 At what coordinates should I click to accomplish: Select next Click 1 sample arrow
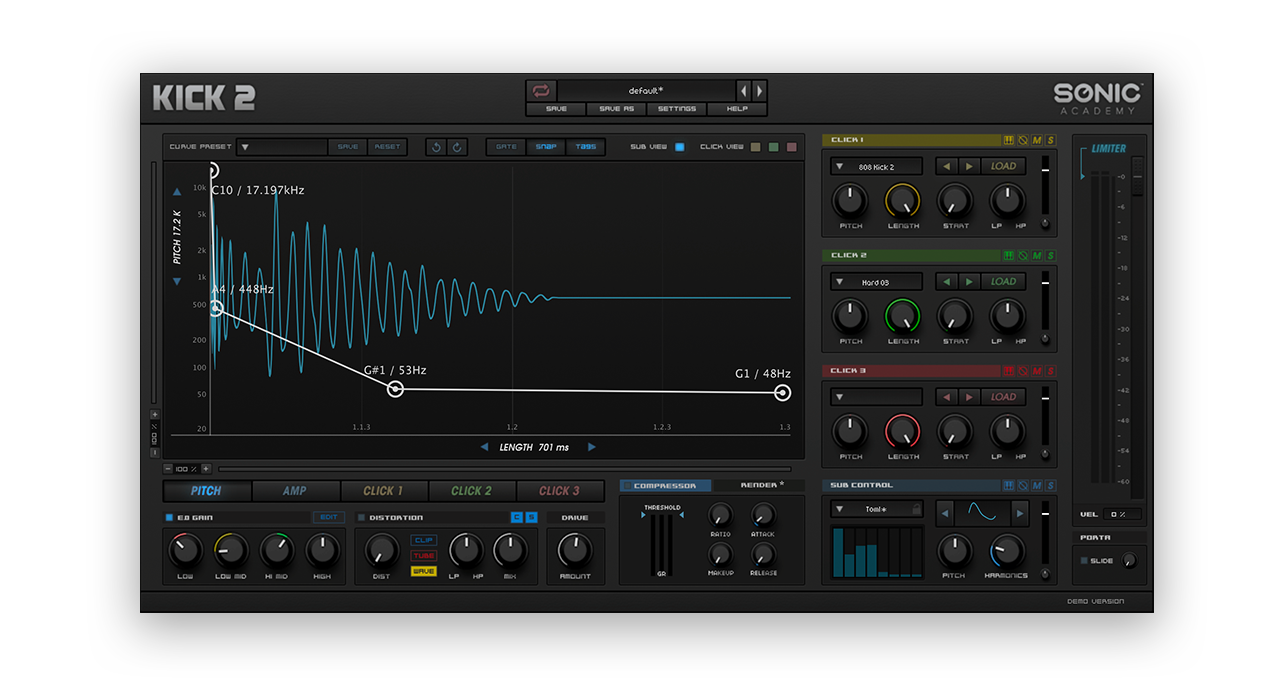968,166
